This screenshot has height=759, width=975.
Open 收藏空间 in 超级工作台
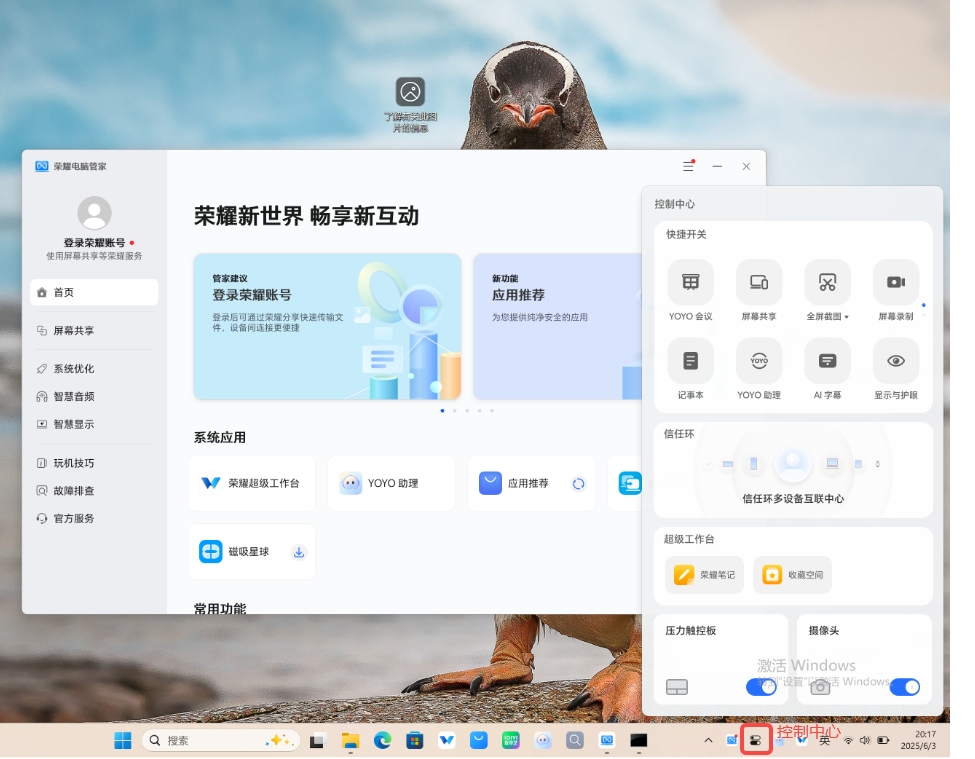tap(792, 575)
